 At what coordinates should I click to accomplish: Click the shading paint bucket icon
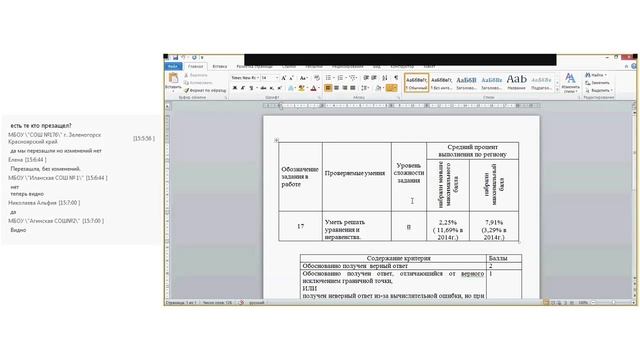pos(378,88)
